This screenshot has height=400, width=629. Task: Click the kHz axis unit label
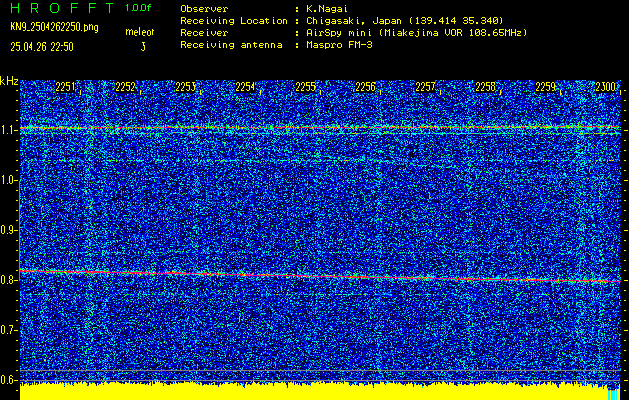coord(9,81)
